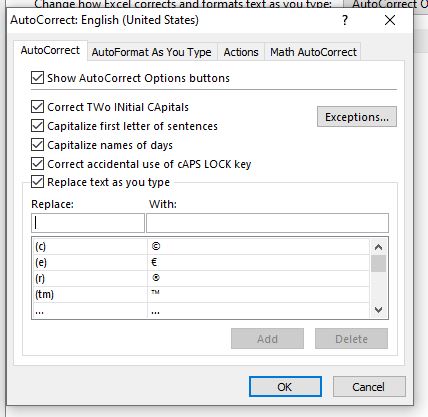
Task: Uncheck Show AutoCorrect Options buttons
Action: (37, 78)
